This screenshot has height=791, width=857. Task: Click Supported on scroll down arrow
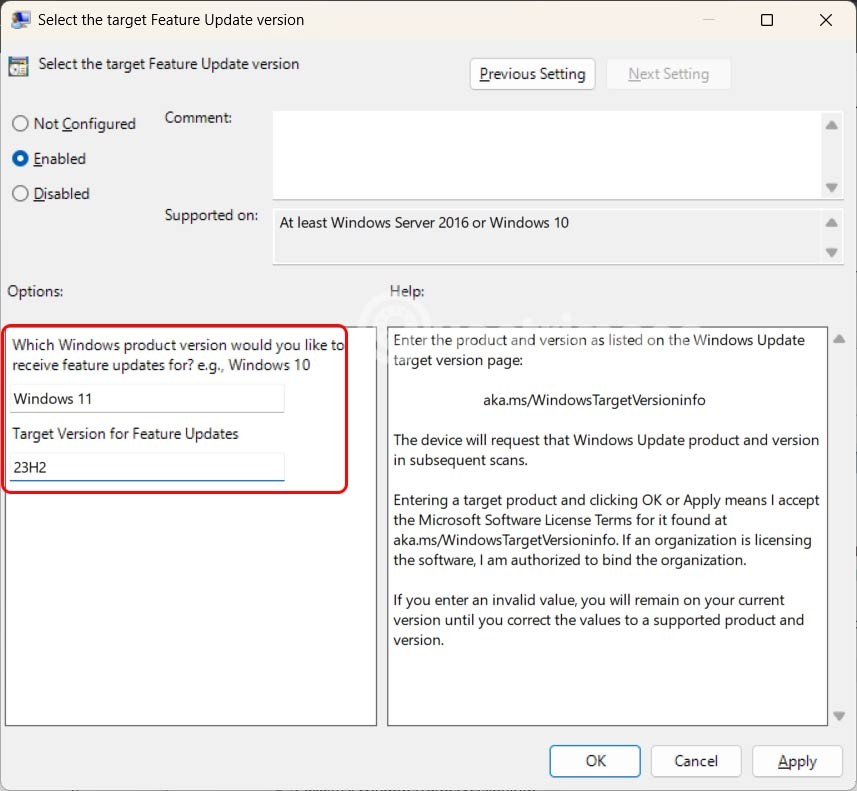click(x=831, y=252)
